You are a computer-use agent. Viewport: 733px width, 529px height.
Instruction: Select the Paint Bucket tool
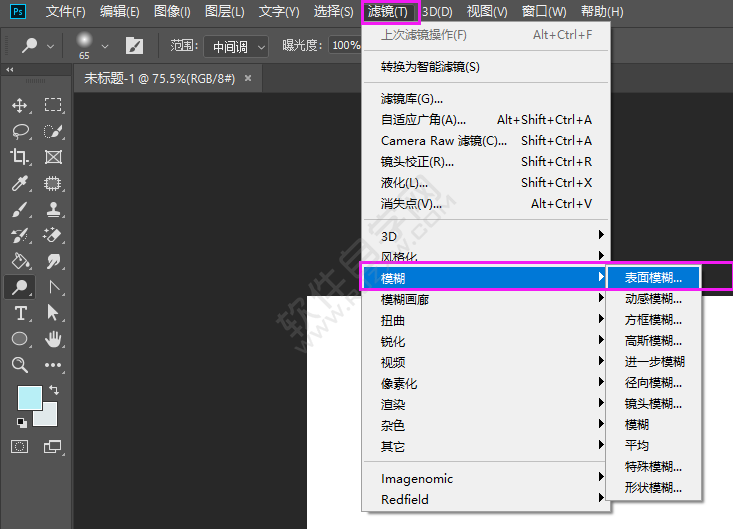[x=20, y=261]
